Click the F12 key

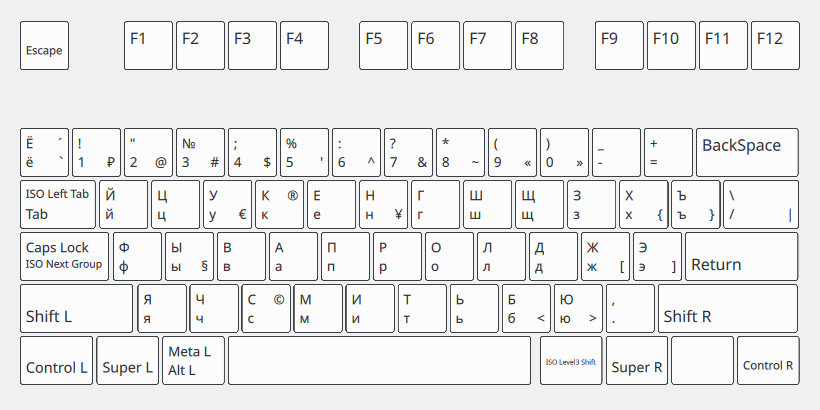click(775, 45)
